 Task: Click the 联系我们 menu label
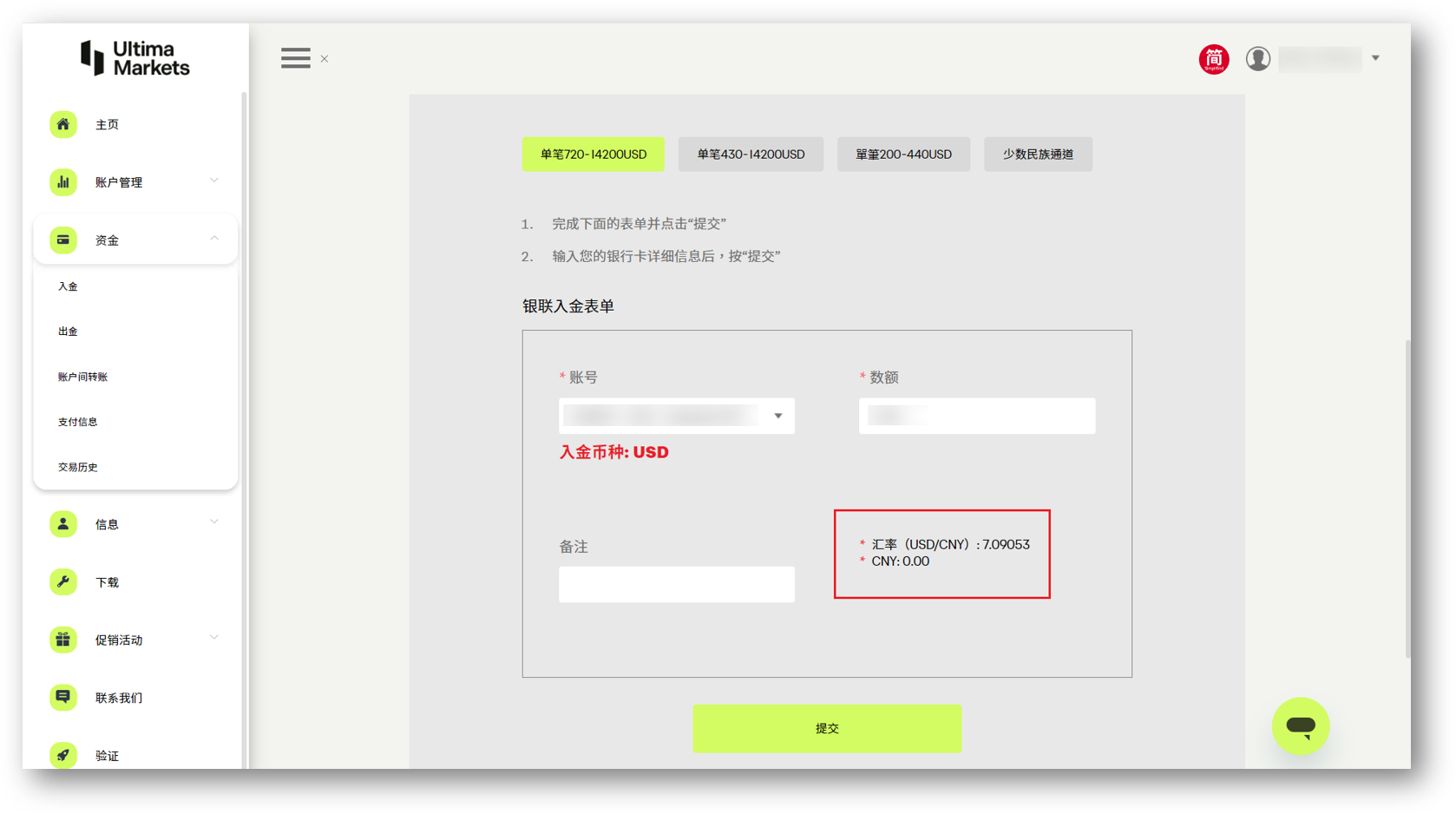[x=119, y=698]
